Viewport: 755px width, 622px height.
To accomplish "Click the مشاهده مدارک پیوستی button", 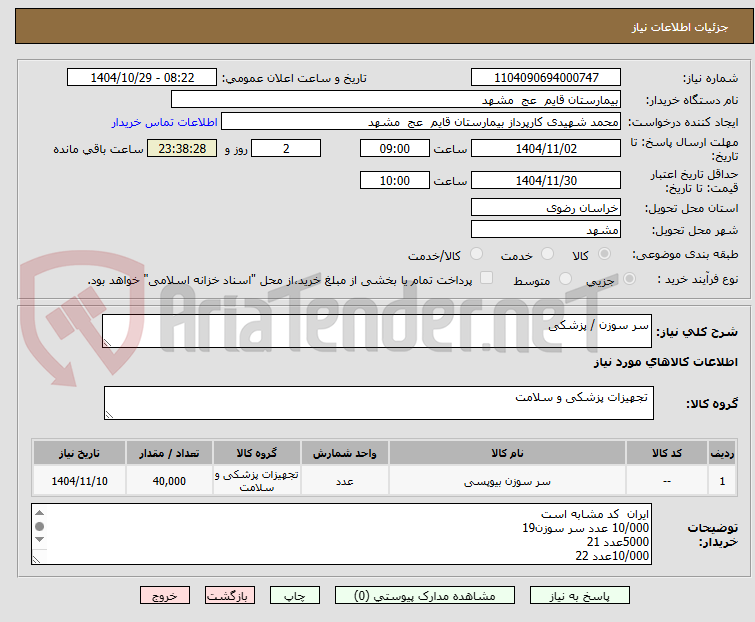I will [425, 596].
